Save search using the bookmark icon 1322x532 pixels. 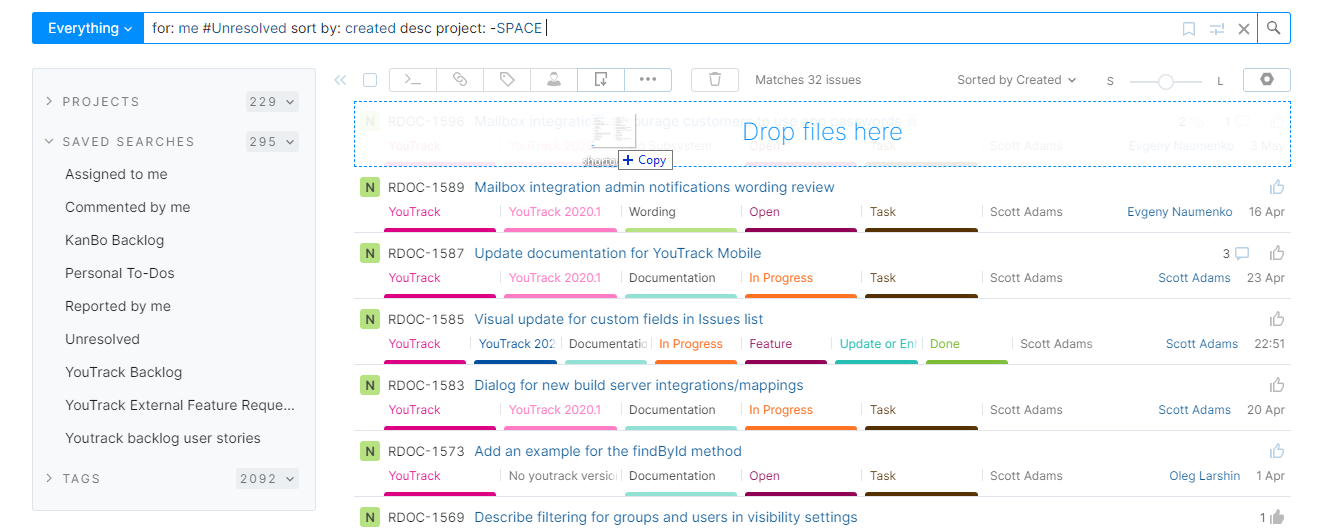1189,29
